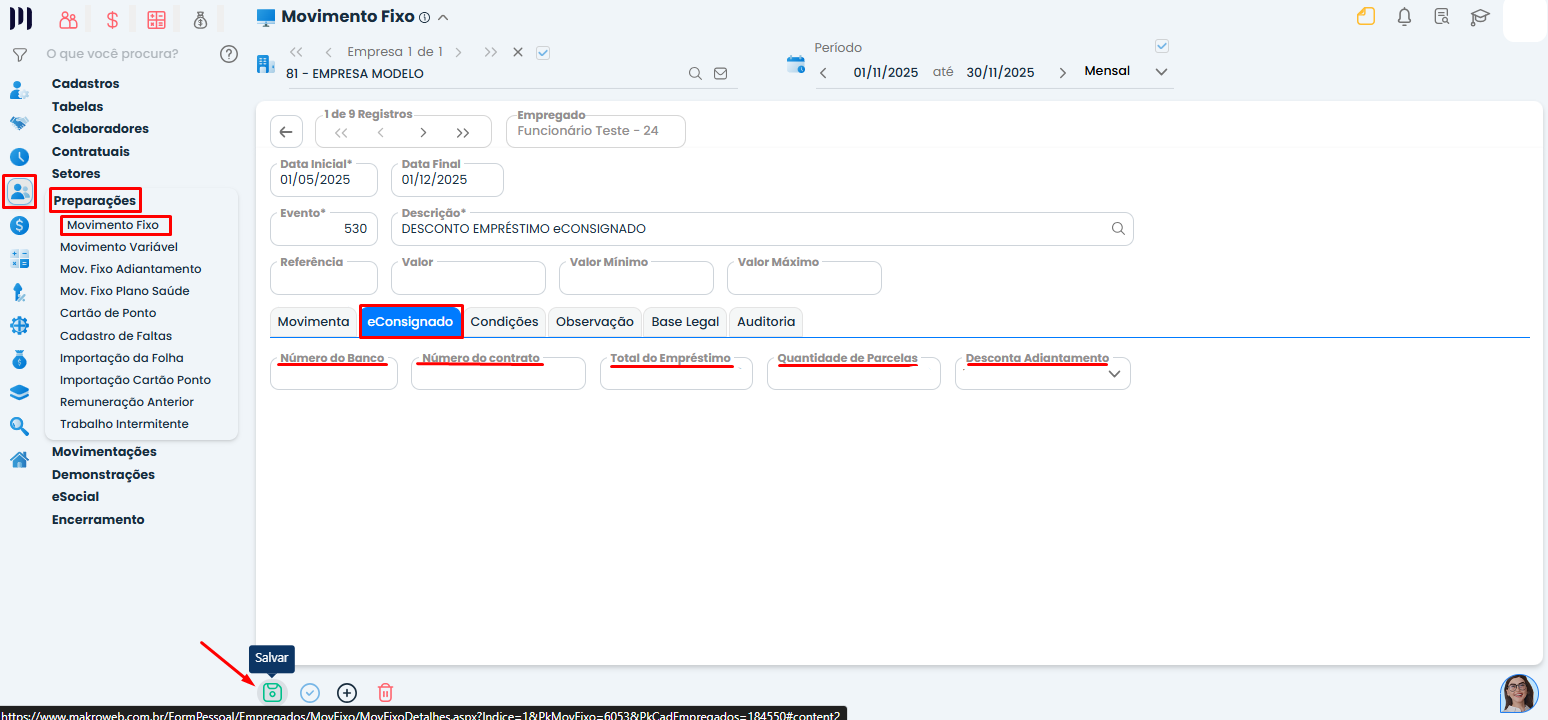The height and width of the screenshot is (720, 1548).
Task: Select Cartão de Ponto menu item
Action: pyautogui.click(x=108, y=313)
